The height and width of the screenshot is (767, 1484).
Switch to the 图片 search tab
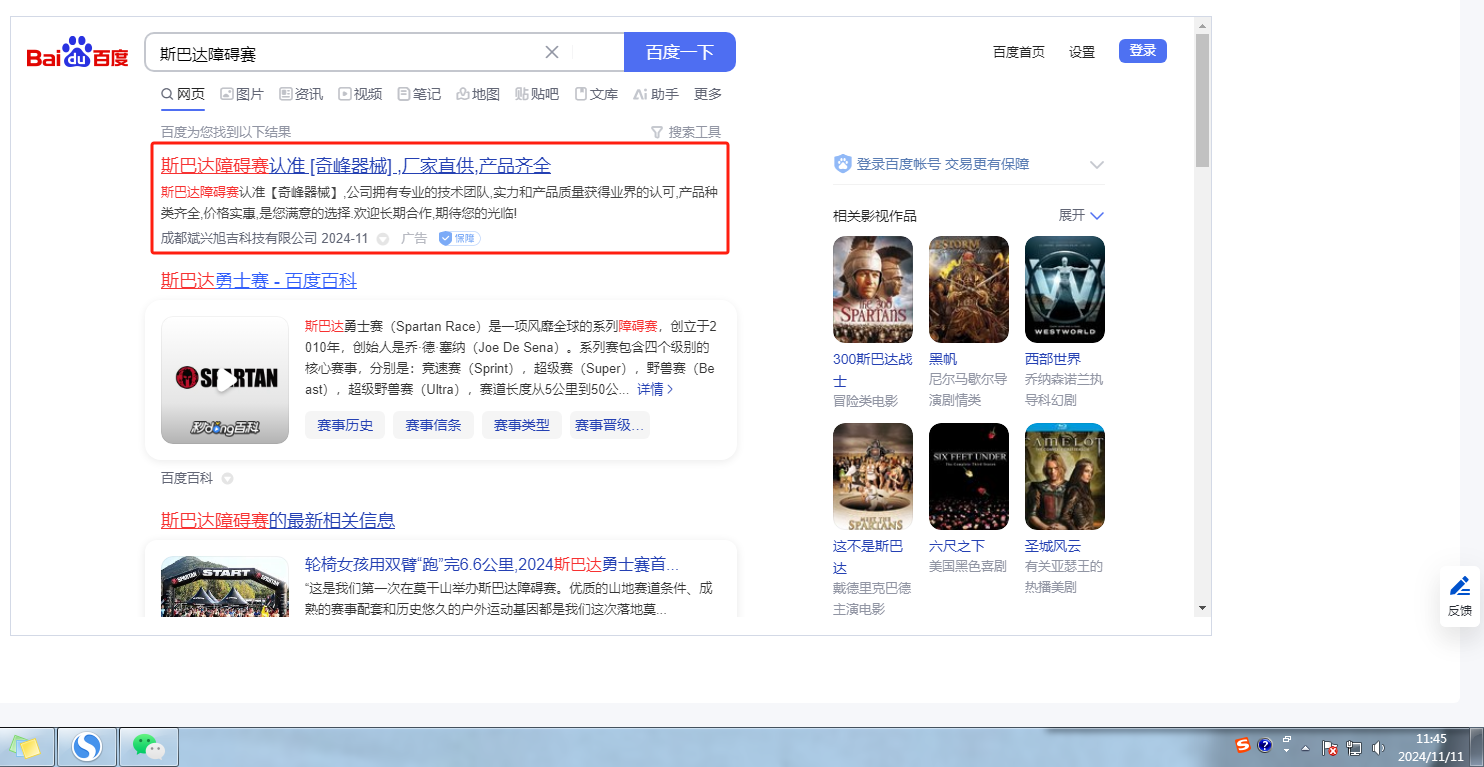[x=242, y=94]
